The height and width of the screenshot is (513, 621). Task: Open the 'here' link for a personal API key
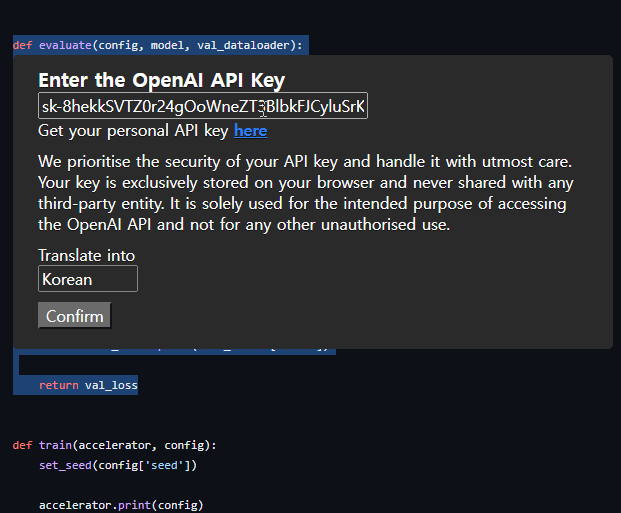click(250, 131)
